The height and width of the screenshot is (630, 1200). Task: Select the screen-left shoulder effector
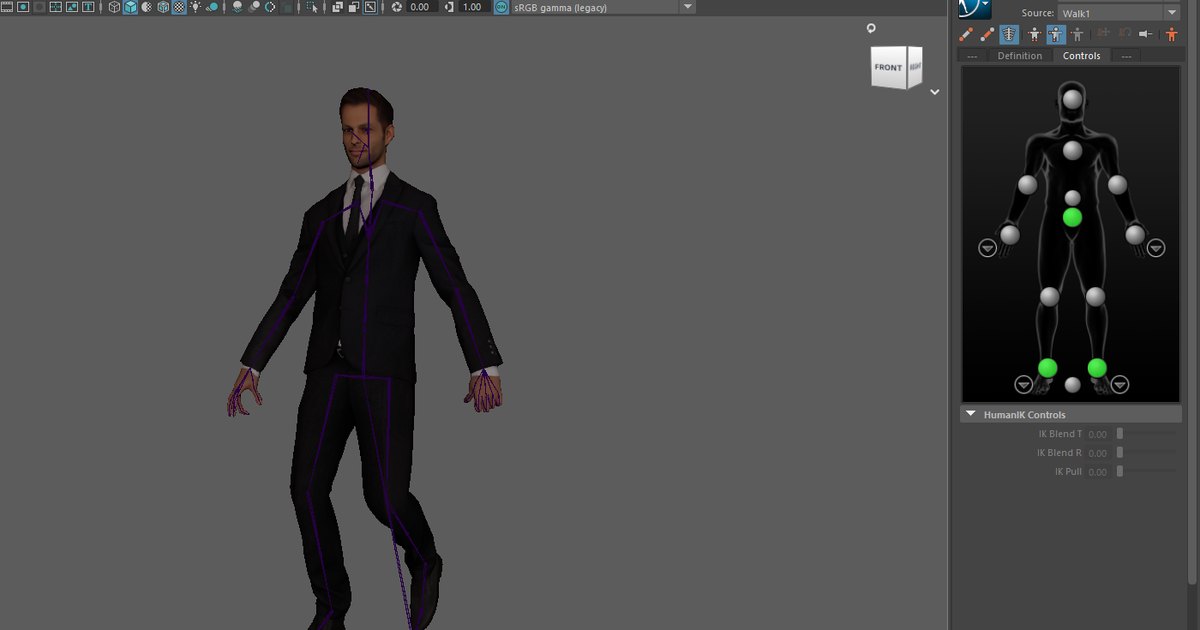click(1027, 184)
